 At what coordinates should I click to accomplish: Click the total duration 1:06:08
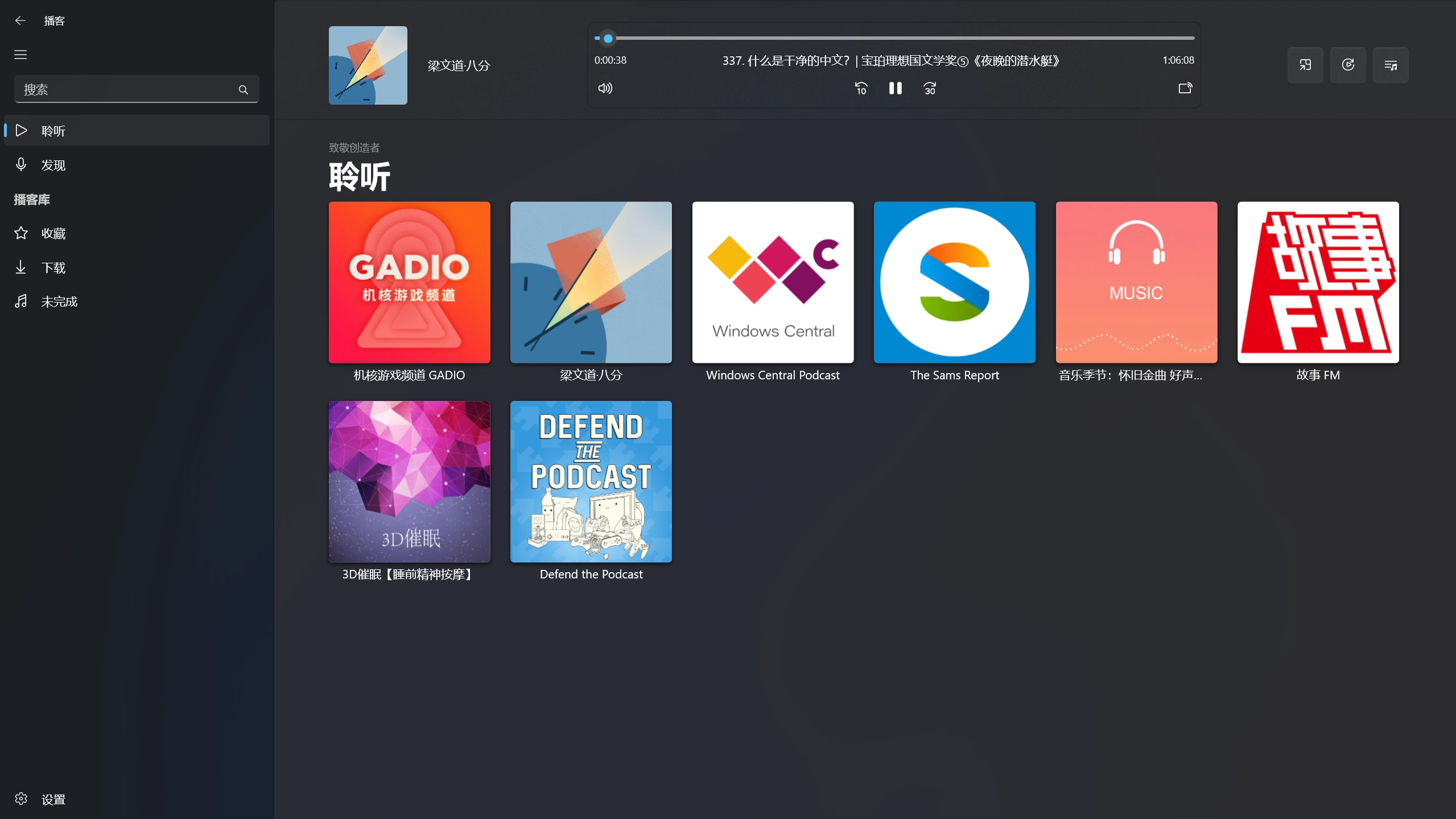pyautogui.click(x=1178, y=60)
